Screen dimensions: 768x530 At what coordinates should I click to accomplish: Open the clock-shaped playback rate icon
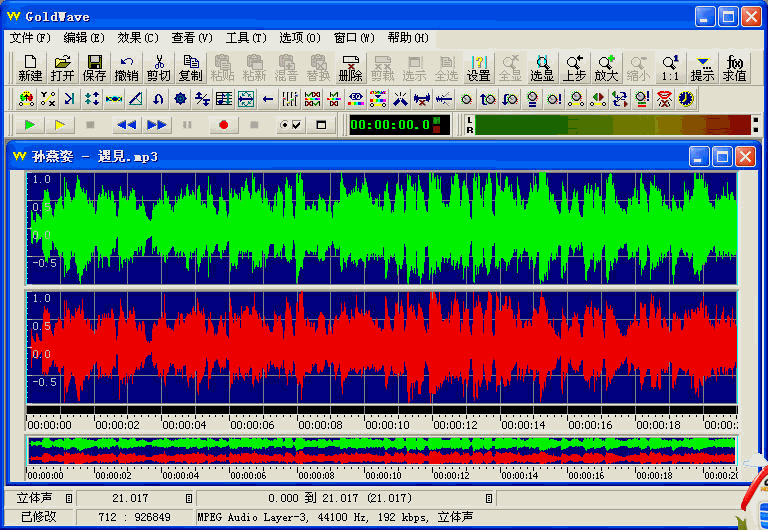coord(686,99)
